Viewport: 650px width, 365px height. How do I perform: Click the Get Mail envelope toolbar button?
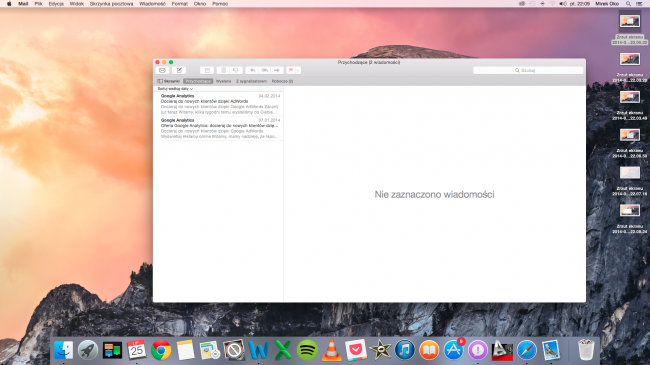[x=162, y=71]
